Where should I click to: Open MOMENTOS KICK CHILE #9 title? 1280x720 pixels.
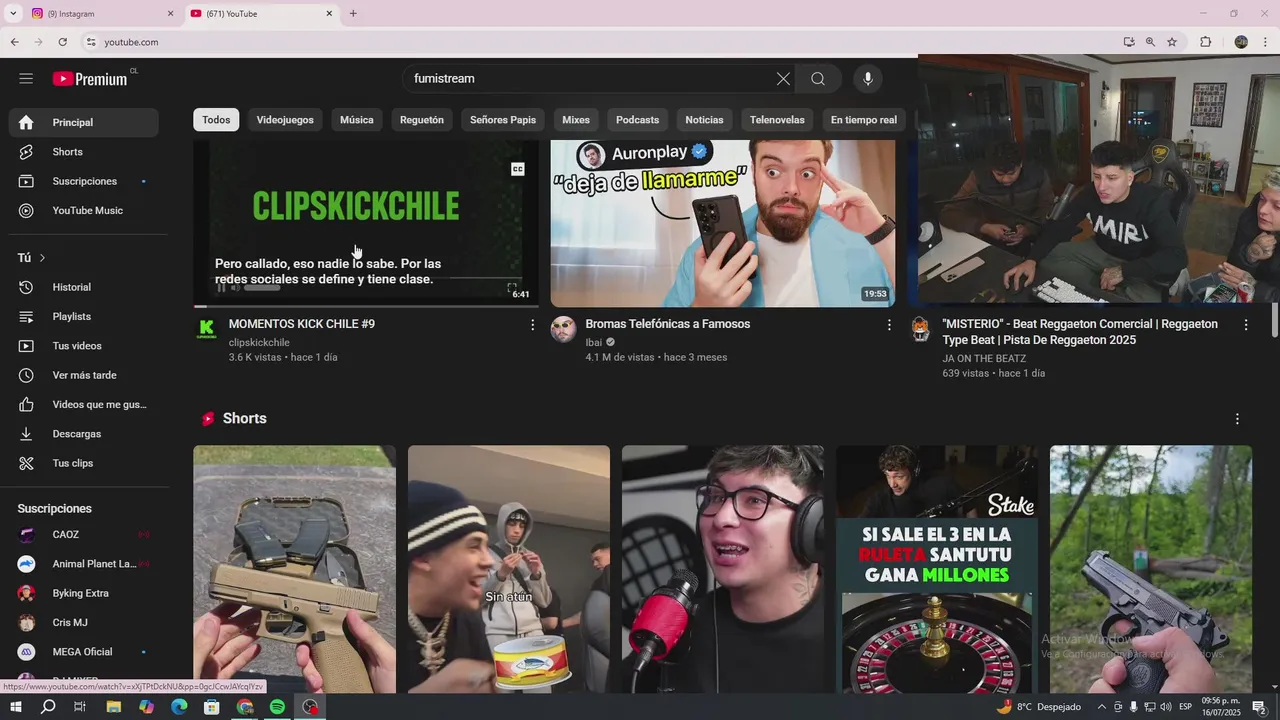click(302, 324)
